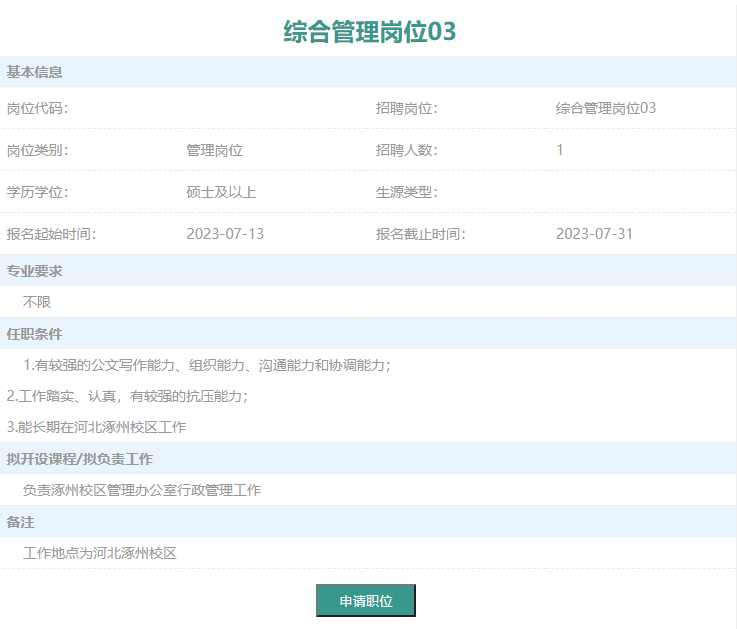
Task: Select the 招聘岗位 value 综合管理岗位03
Action: (x=606, y=108)
